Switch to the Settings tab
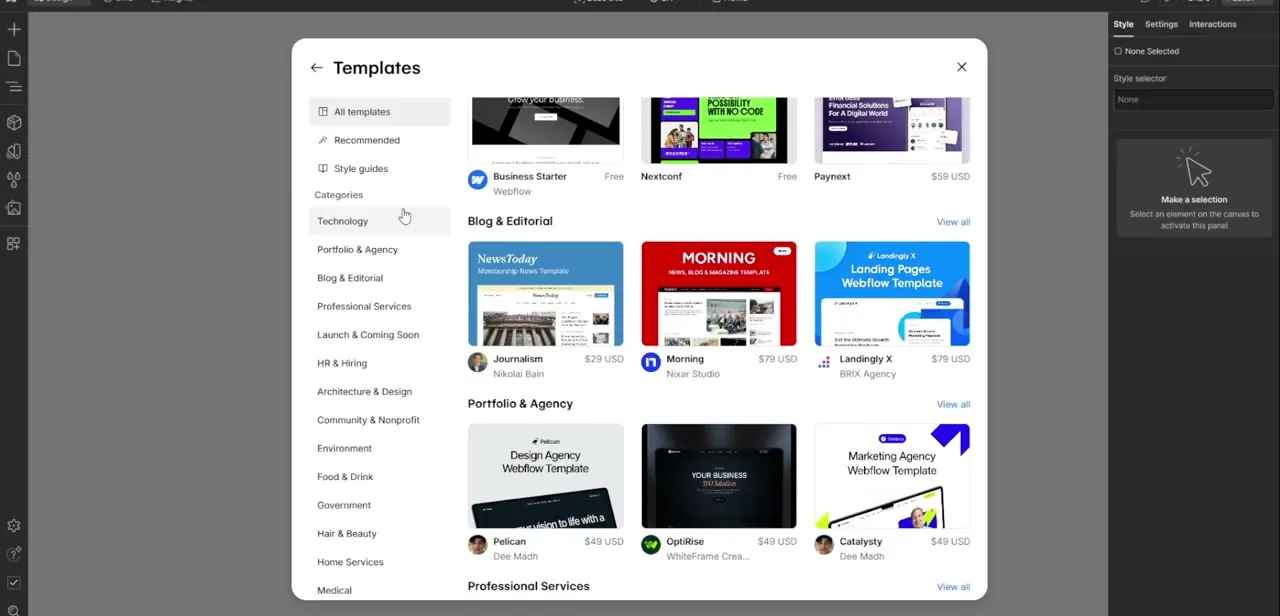This screenshot has width=1280, height=616. pyautogui.click(x=1161, y=24)
